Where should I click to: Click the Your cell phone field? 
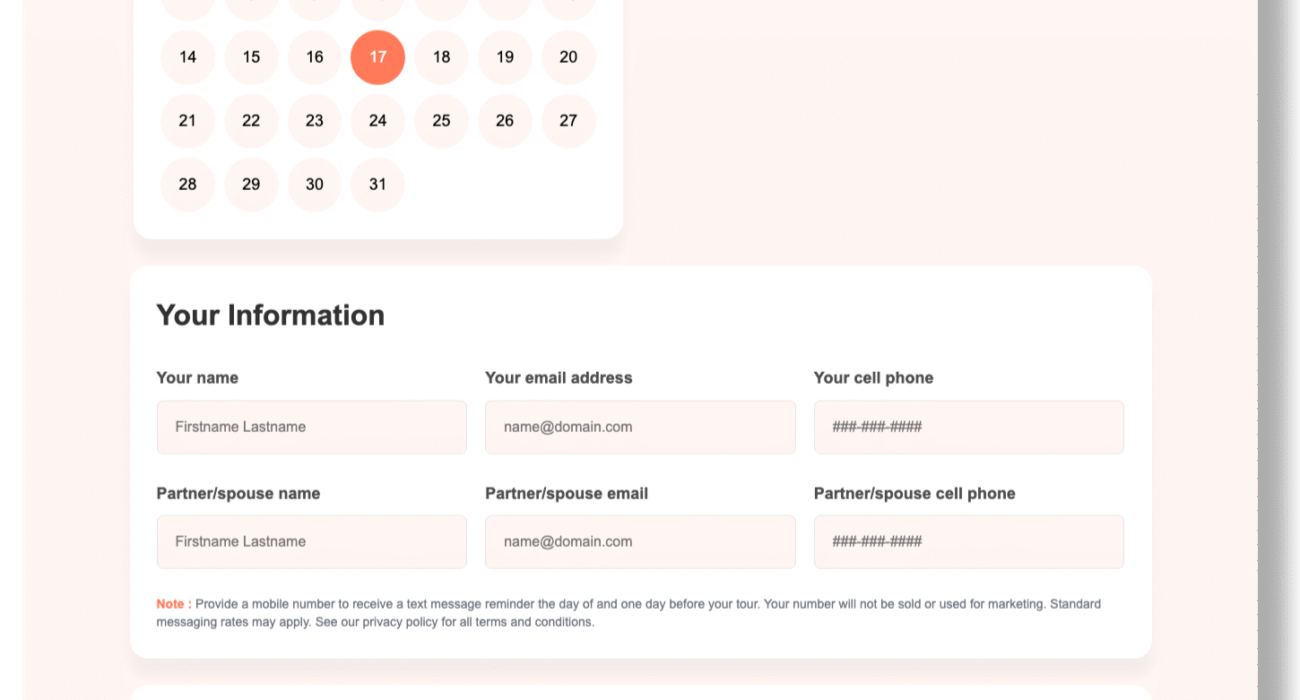pos(968,427)
